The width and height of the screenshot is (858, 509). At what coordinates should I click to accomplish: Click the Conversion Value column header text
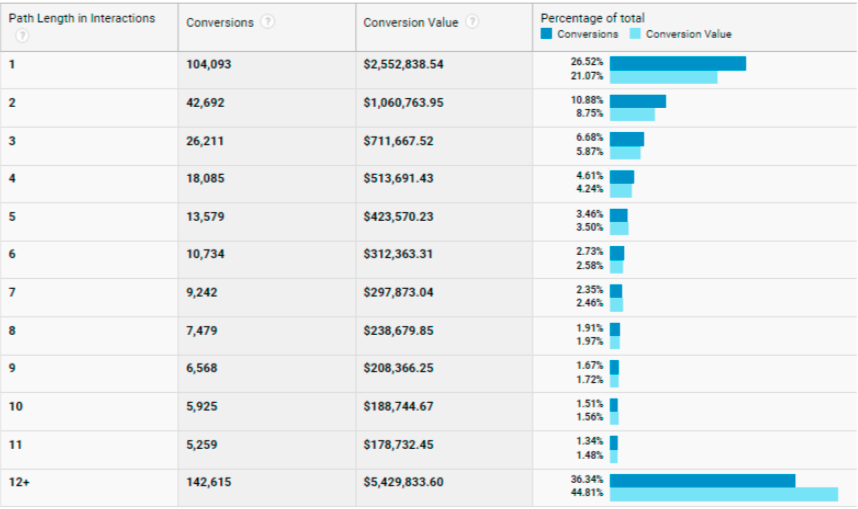click(410, 22)
